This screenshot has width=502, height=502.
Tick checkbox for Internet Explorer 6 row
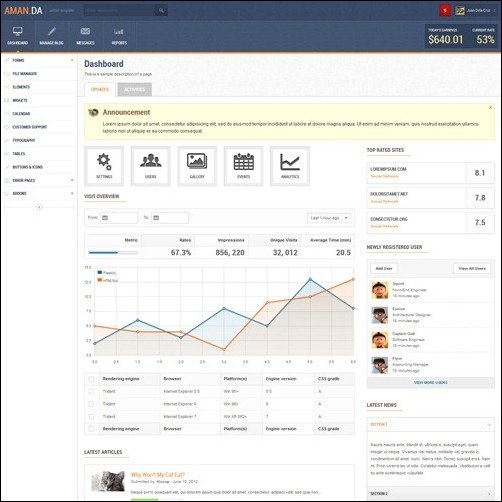(91, 404)
